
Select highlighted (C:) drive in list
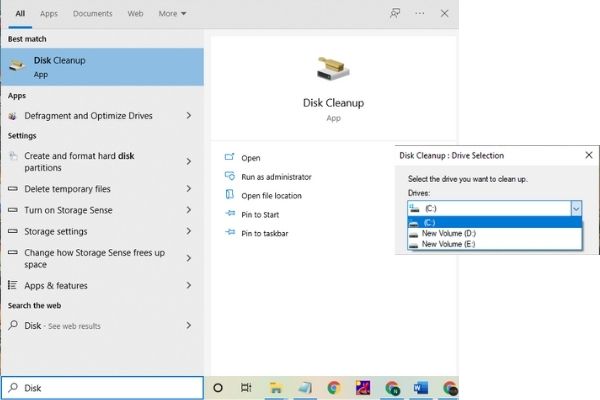point(495,222)
